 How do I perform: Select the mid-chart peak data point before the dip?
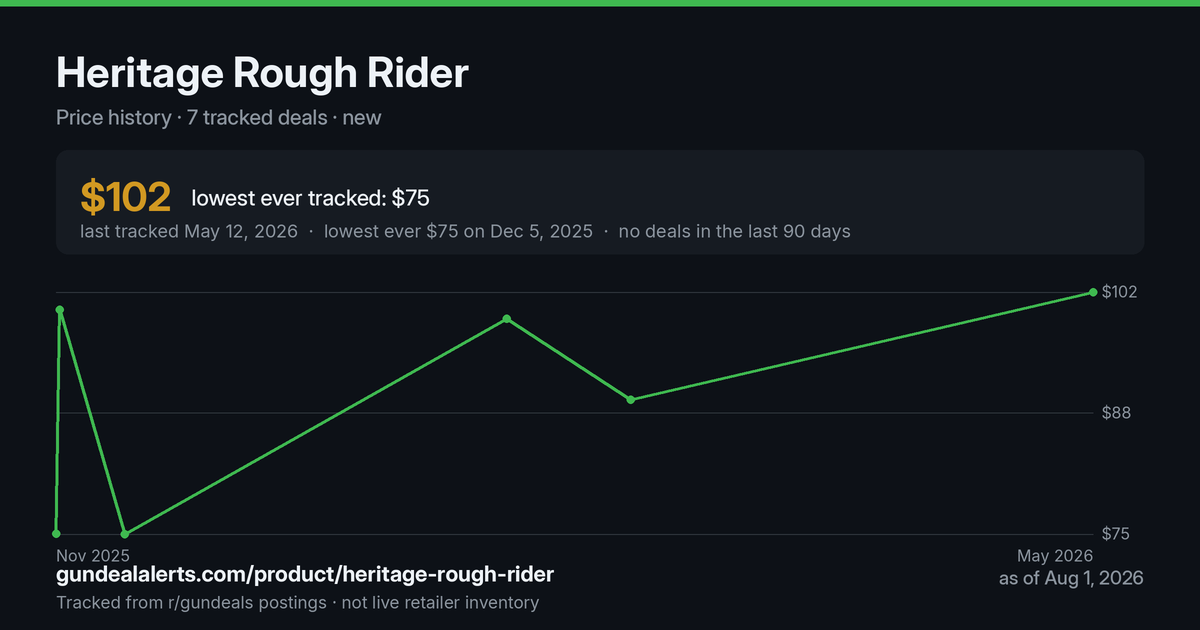pos(507,319)
